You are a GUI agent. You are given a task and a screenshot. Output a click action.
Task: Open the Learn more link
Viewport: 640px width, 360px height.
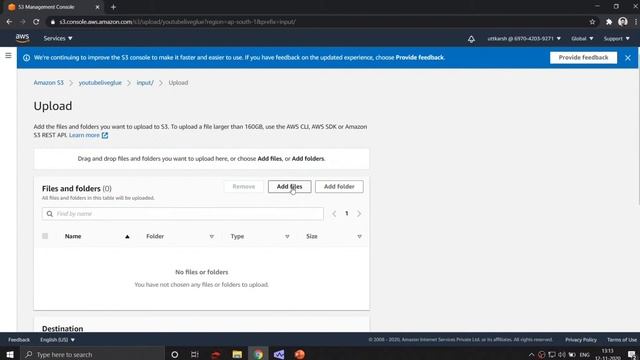[88, 135]
